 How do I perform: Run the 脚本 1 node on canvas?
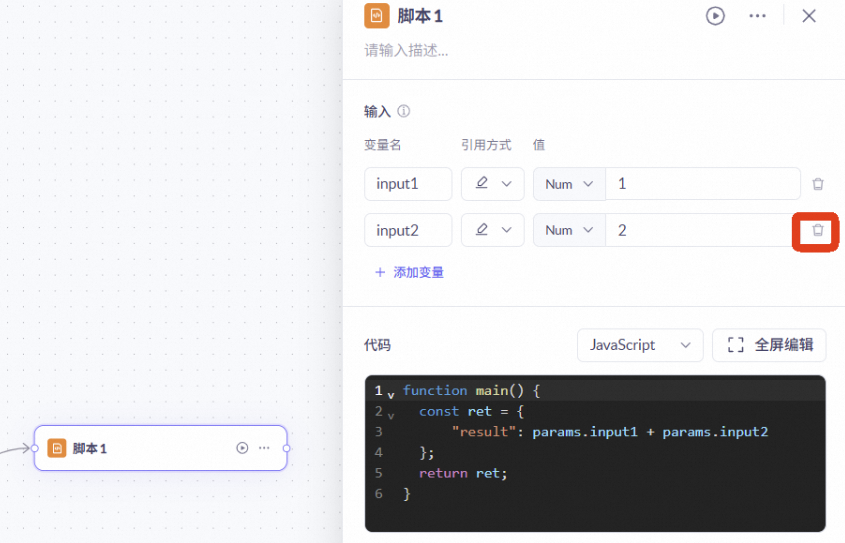[242, 448]
